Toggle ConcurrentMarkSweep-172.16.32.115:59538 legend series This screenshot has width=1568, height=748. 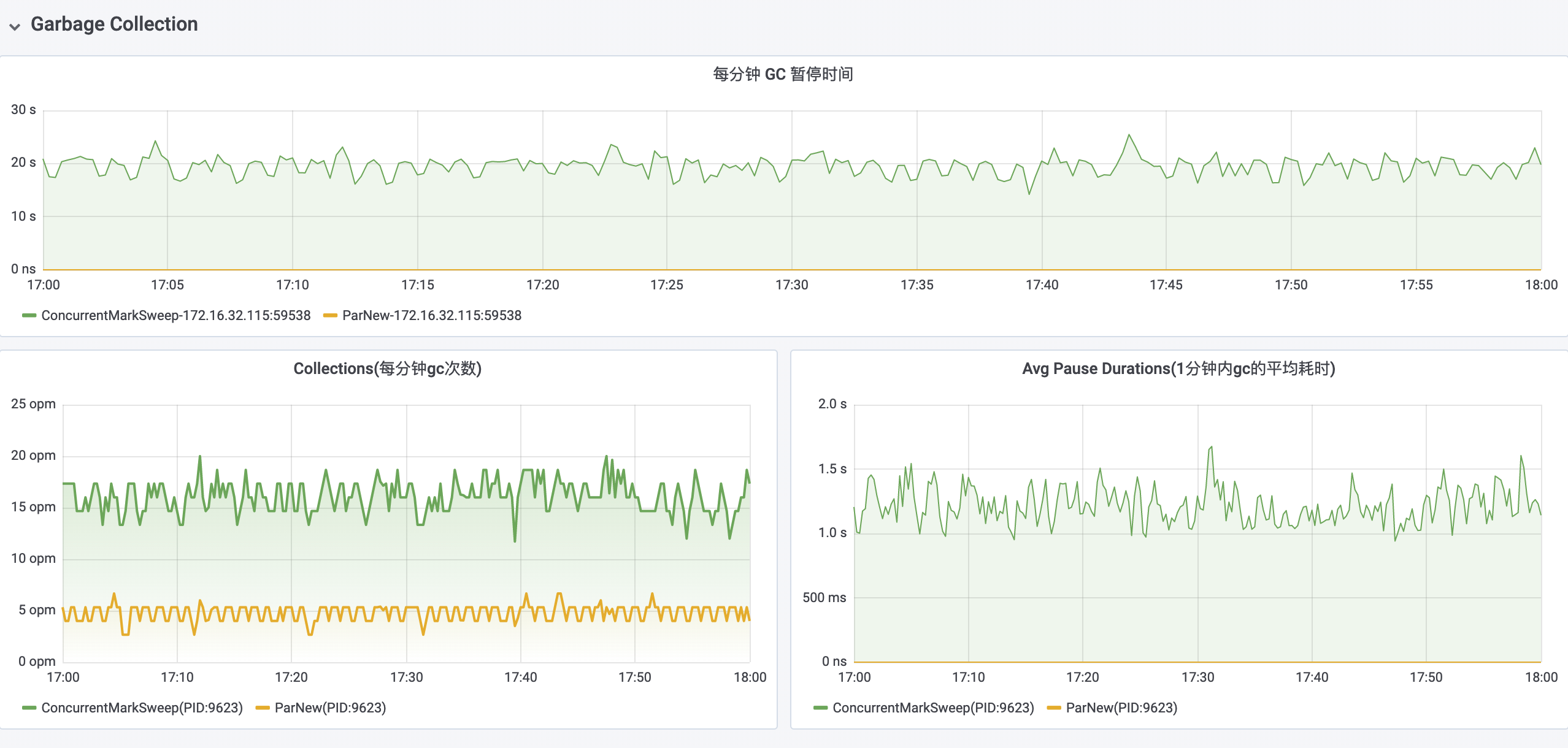point(175,315)
